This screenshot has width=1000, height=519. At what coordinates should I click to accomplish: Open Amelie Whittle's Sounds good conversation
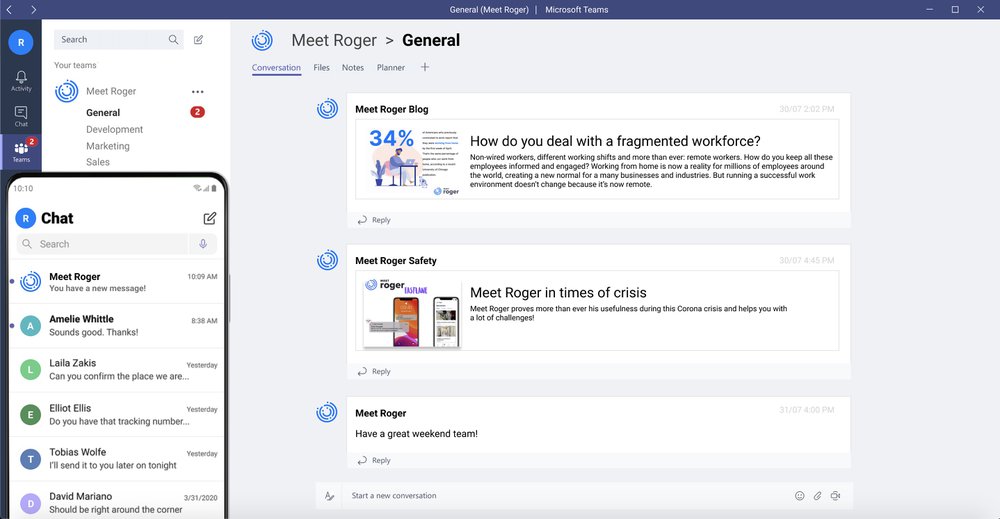117,326
